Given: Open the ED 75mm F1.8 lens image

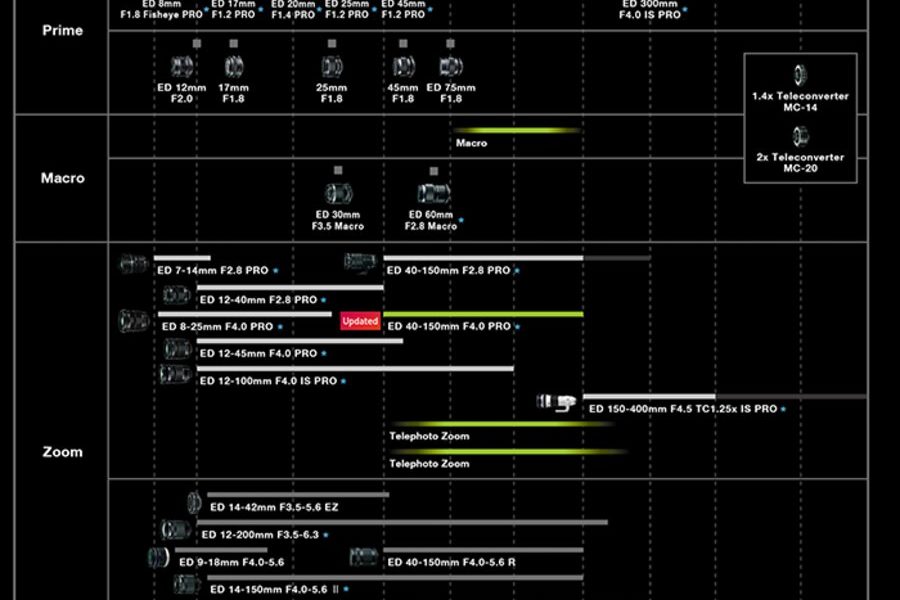Looking at the screenshot, I should [451, 67].
